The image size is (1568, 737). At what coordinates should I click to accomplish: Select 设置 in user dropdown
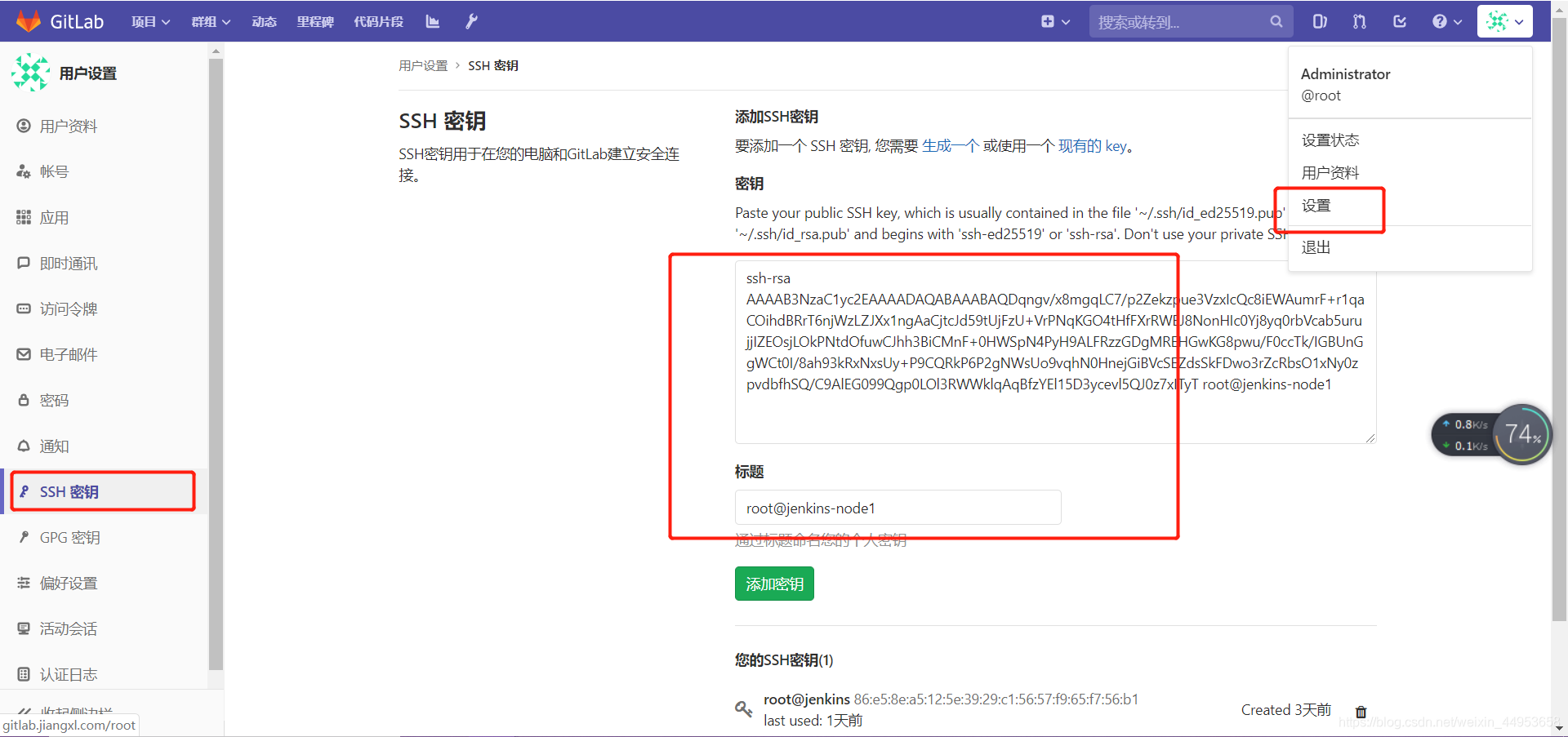pyautogui.click(x=1316, y=206)
